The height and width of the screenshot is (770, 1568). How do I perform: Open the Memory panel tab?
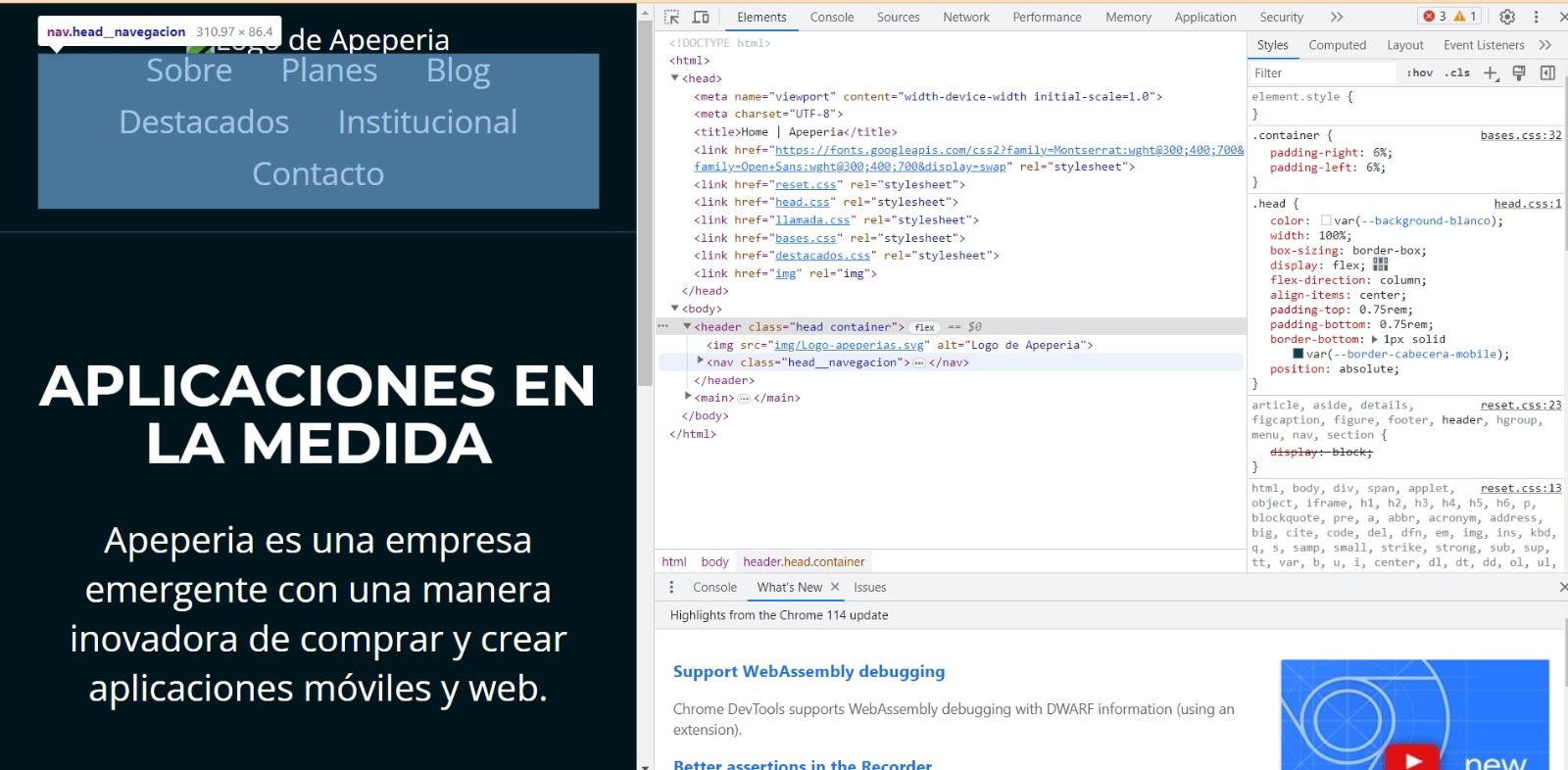pos(1128,17)
